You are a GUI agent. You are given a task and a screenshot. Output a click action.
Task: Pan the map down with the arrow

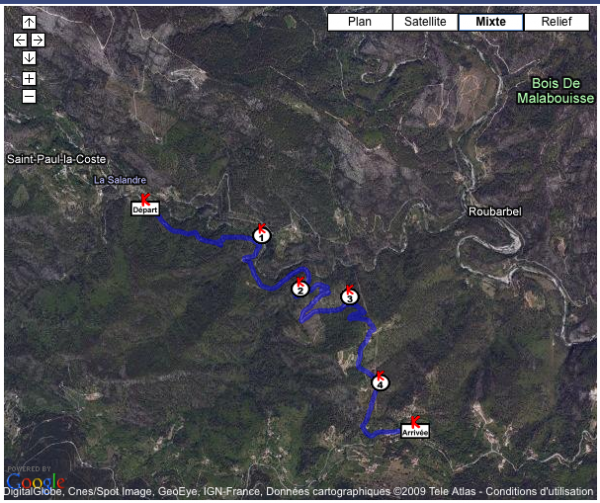29,58
